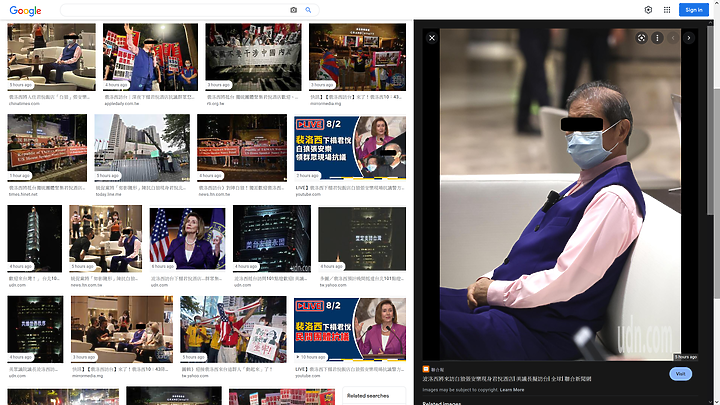Open the news.ltn.com.tw night banner thumbnail
Viewport: 720px width, 405px height.
[242, 148]
